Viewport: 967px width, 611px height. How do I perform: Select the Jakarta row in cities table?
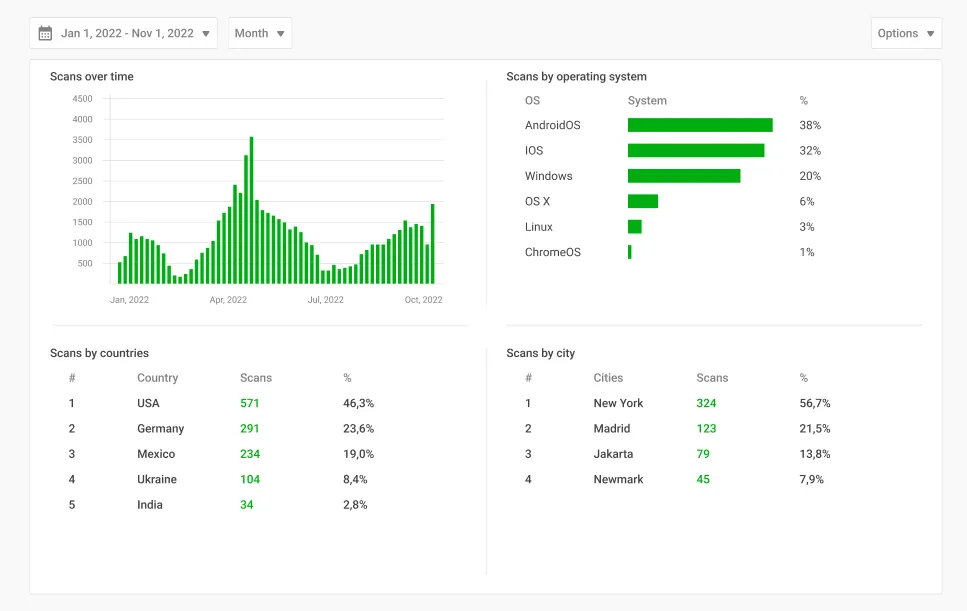[x=613, y=454]
